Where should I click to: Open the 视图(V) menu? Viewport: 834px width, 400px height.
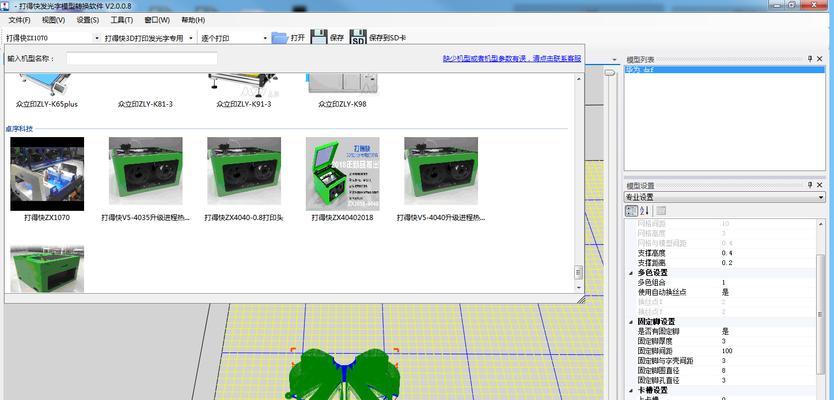tap(53, 20)
